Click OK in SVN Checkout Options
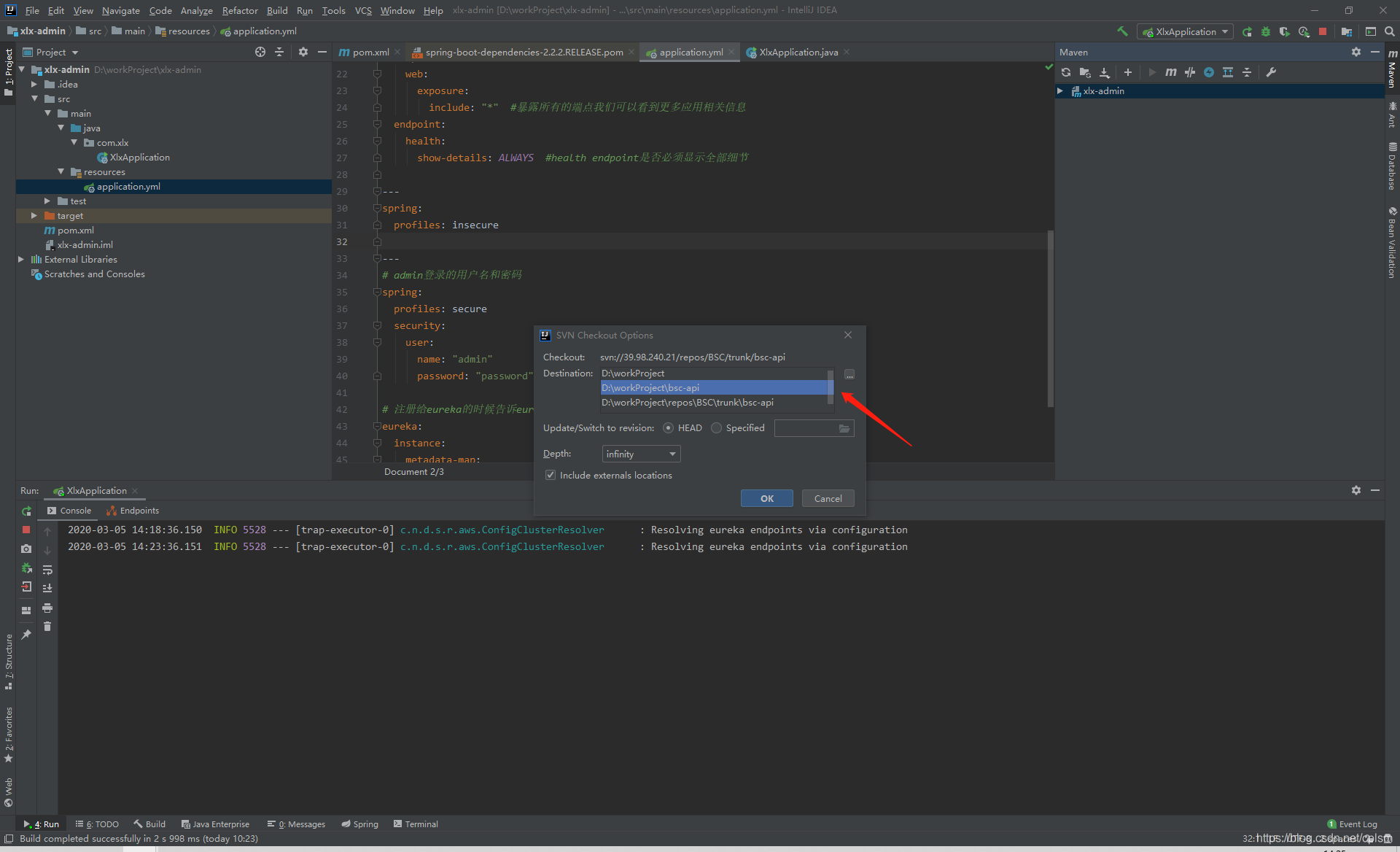Image resolution: width=1400 pixels, height=852 pixels. pyautogui.click(x=766, y=498)
